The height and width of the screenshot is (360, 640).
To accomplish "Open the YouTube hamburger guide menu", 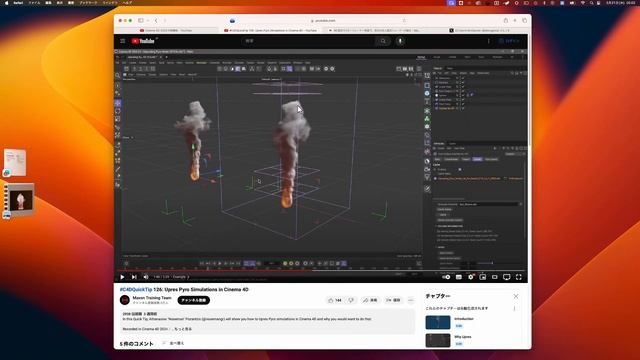I will pyautogui.click(x=123, y=41).
